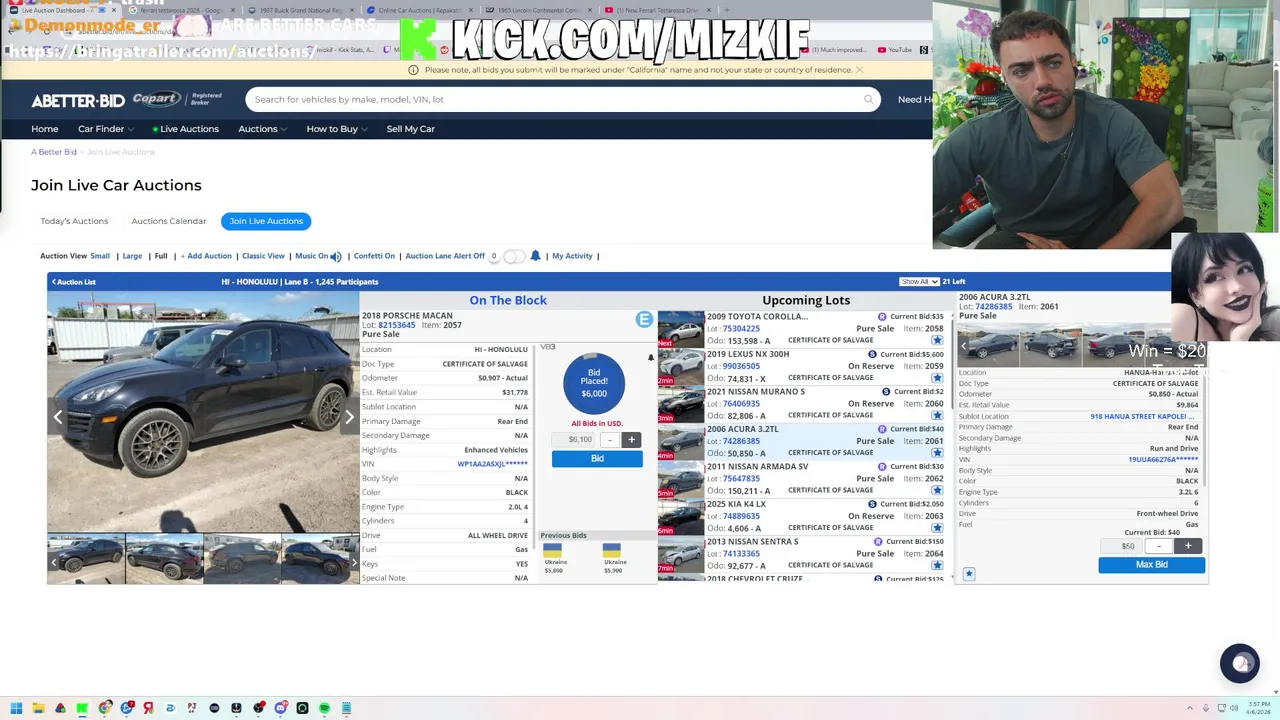The height and width of the screenshot is (720, 1280).
Task: Click the blue Bid button
Action: point(597,459)
